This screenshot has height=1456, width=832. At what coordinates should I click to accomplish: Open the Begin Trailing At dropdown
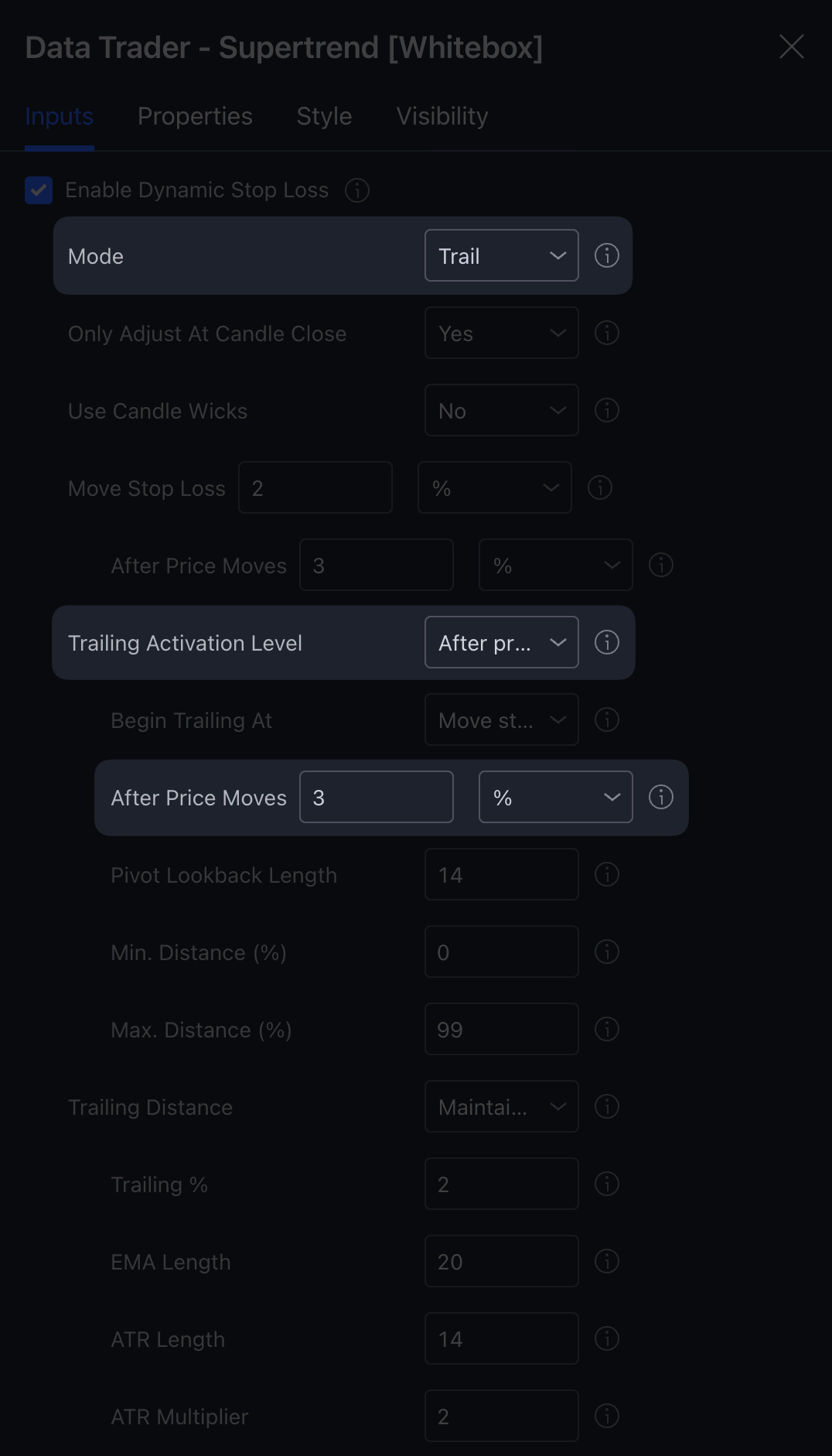click(x=501, y=719)
